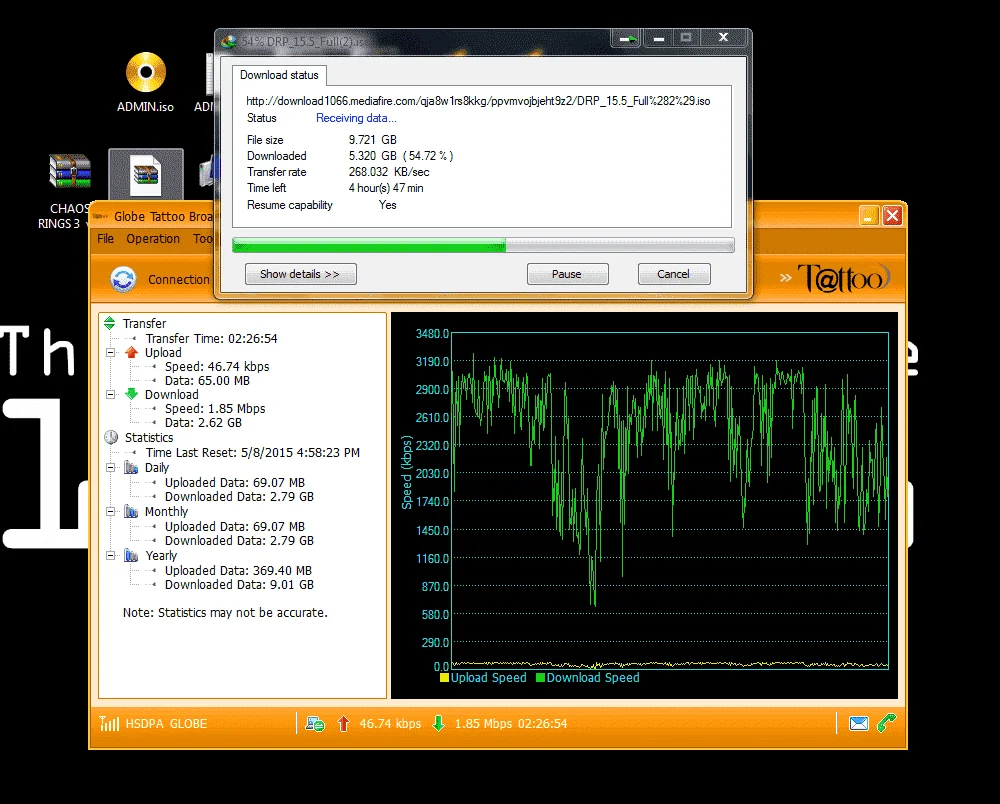Screen dimensions: 1000x804
Task: Click the Transfer rate 268.032 KB/sec value
Action: [389, 172]
